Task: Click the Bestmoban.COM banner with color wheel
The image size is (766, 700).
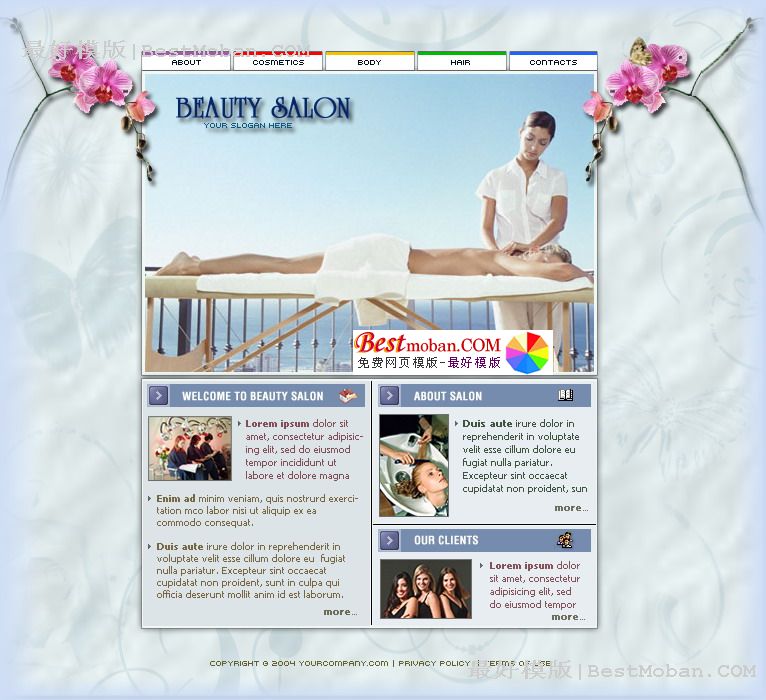Action: [x=453, y=352]
